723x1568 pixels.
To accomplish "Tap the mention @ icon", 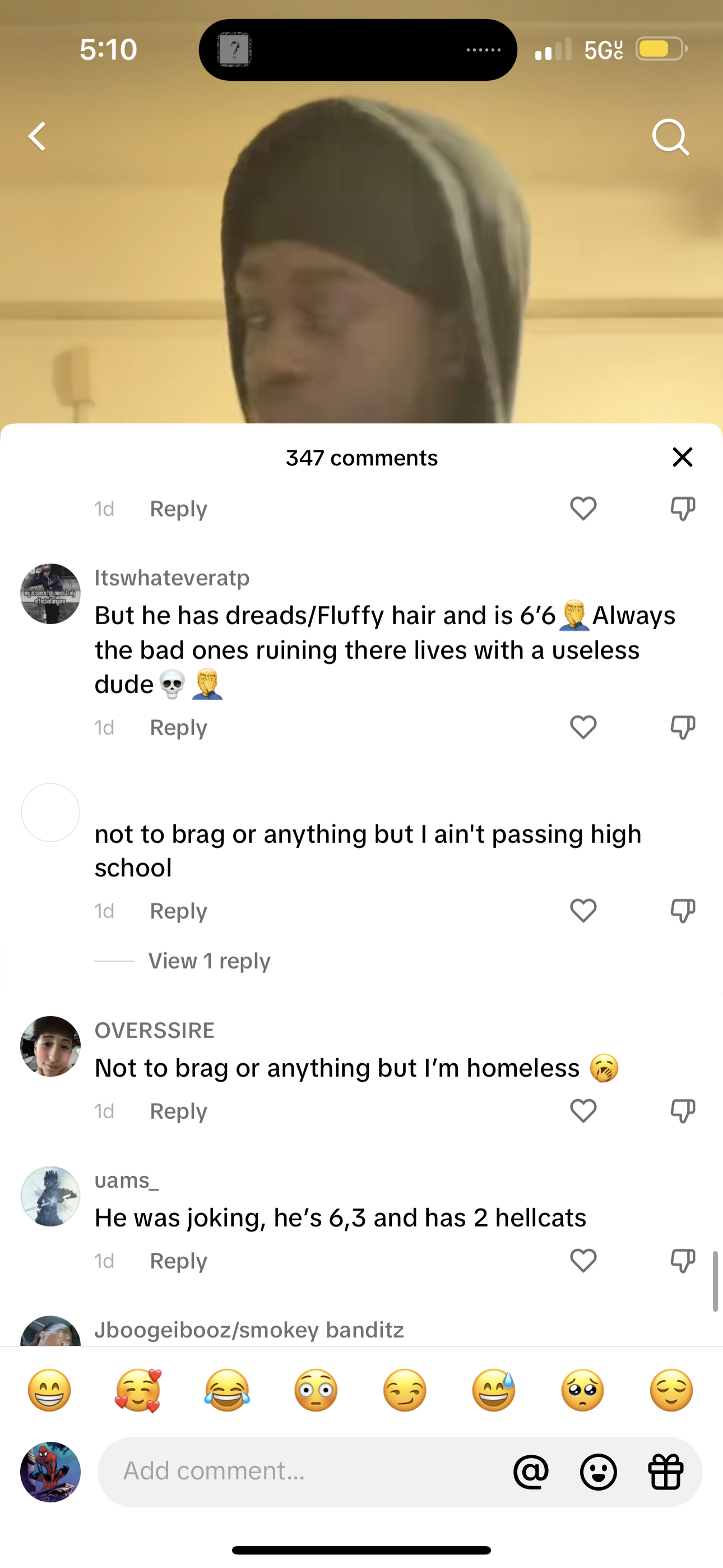I will pos(531,1472).
